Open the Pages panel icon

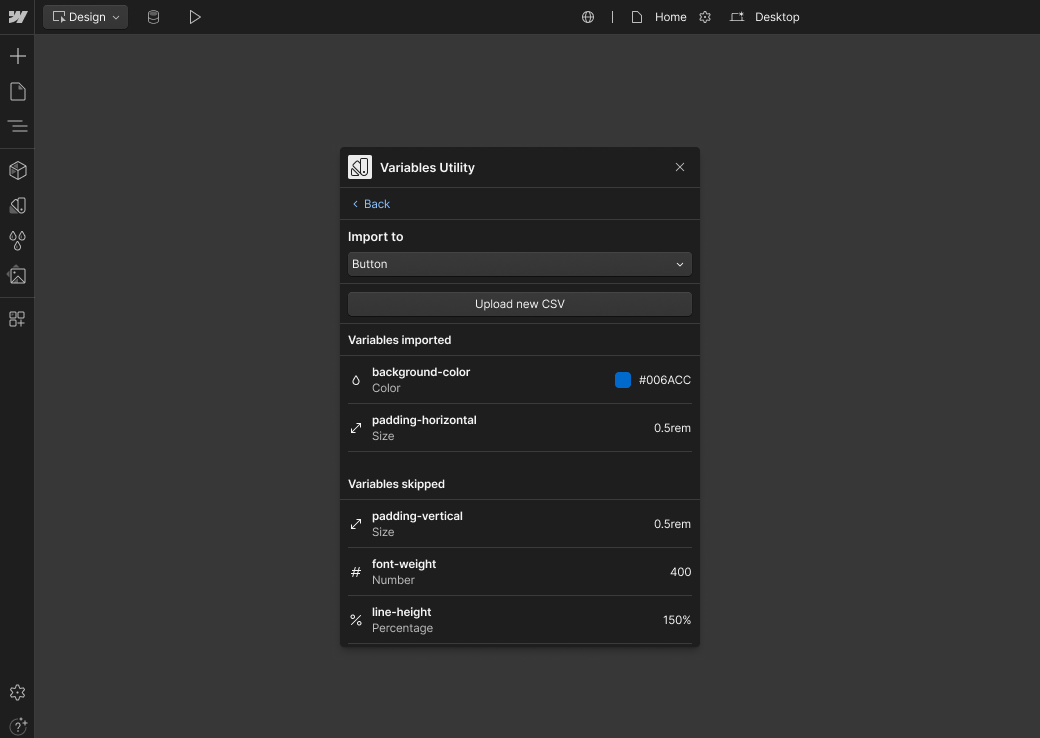coord(18,92)
